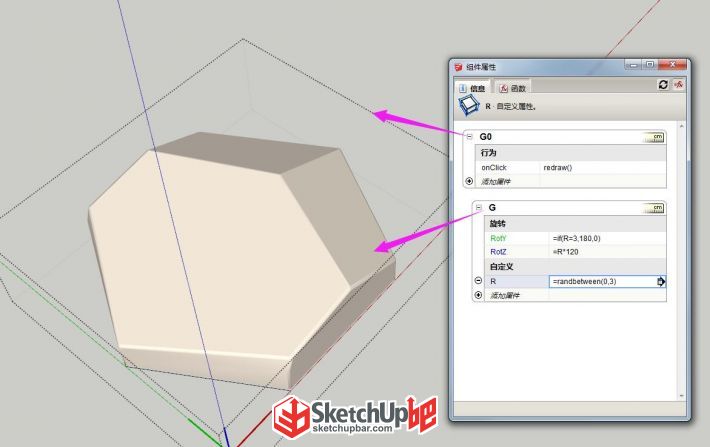Select the onClick attribute name
The image size is (710, 447).
[x=494, y=168]
